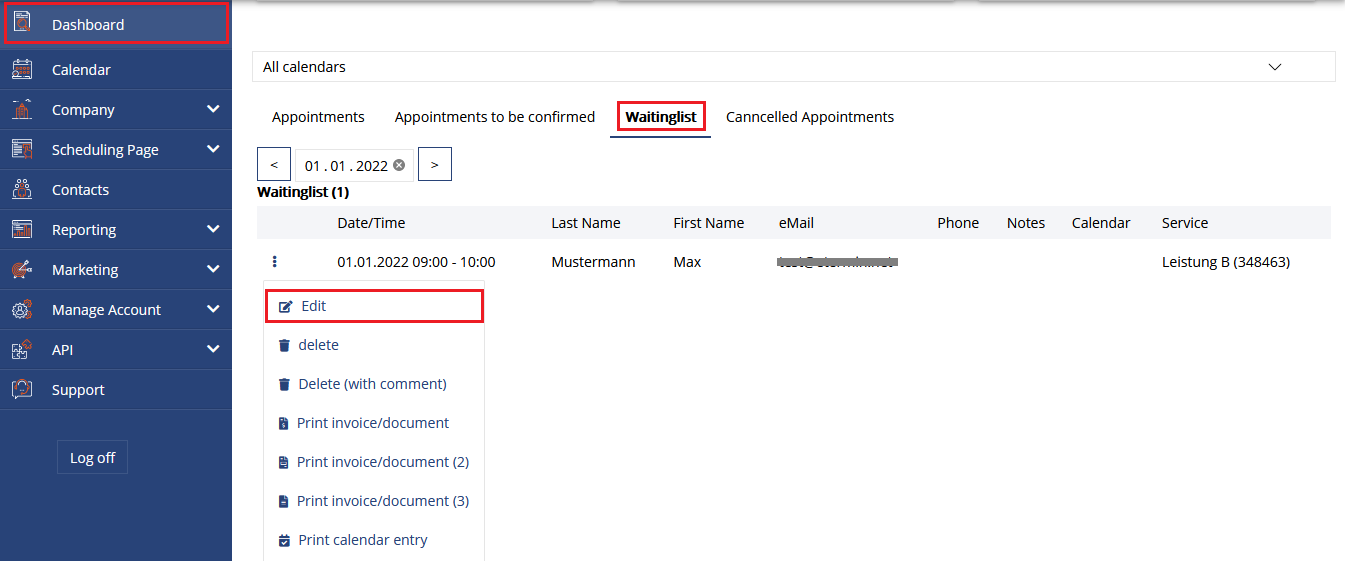Viewport: 1345px width, 561px height.
Task: Click the Dashboard sidebar icon
Action: (x=22, y=23)
